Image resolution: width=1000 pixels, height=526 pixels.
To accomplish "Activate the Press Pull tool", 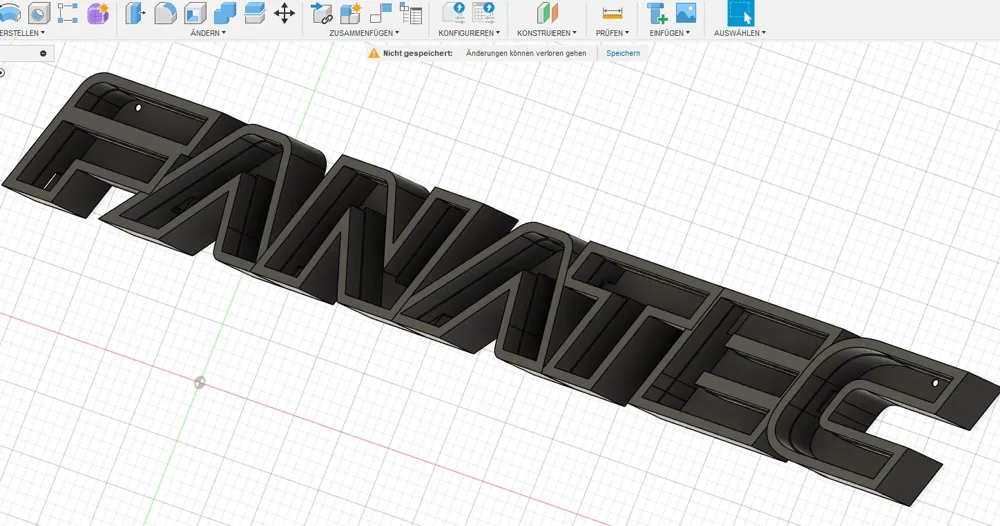I will point(135,13).
